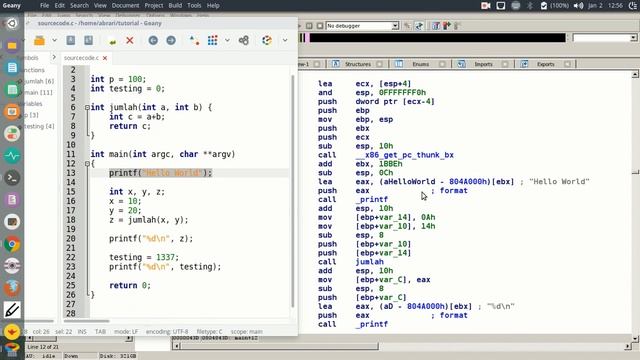This screenshot has height=360, width=640.
Task: Select jumlah [6] in the symbols list
Action: pos(39,81)
